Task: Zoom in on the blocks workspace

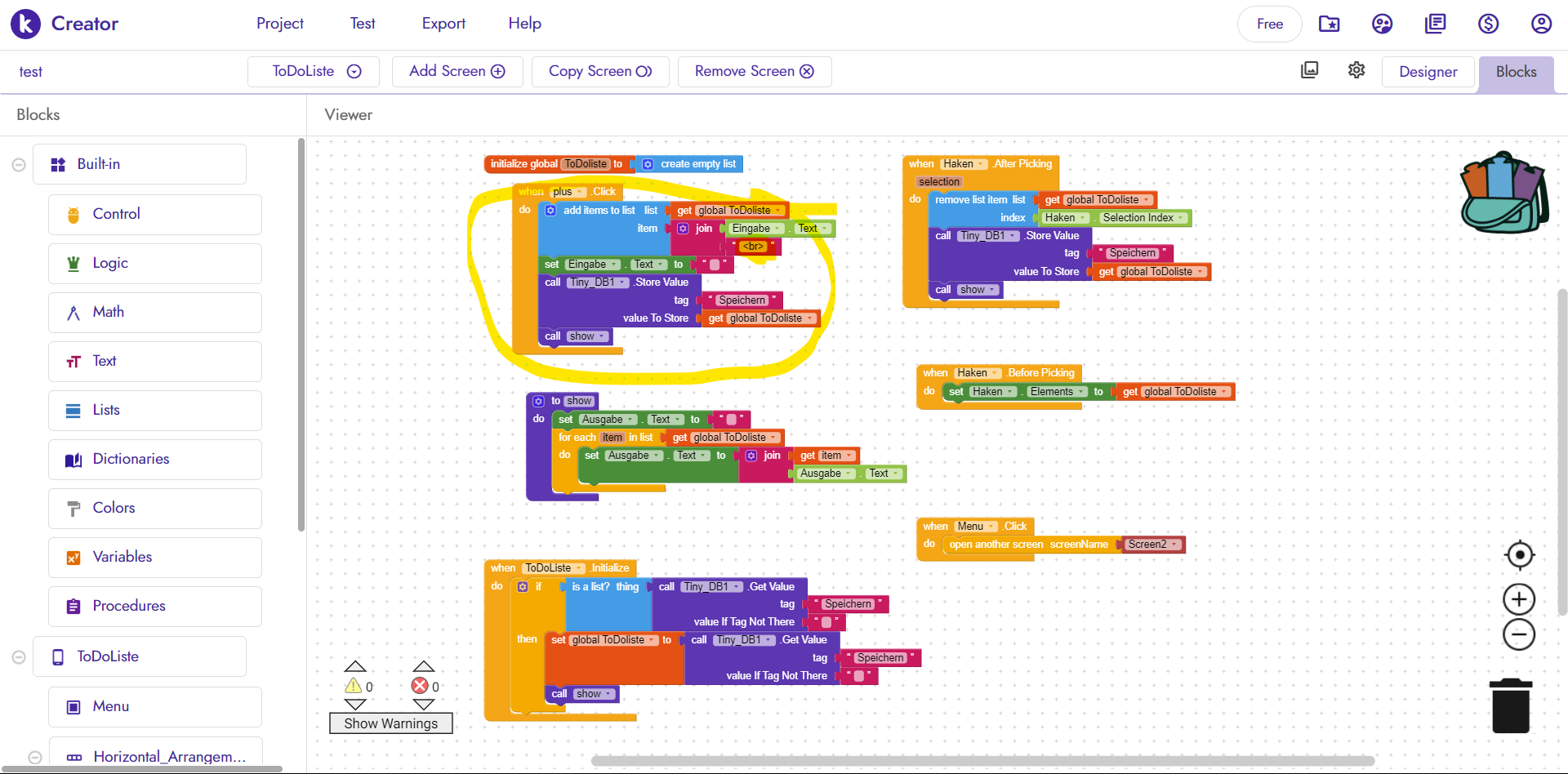Action: click(1518, 598)
